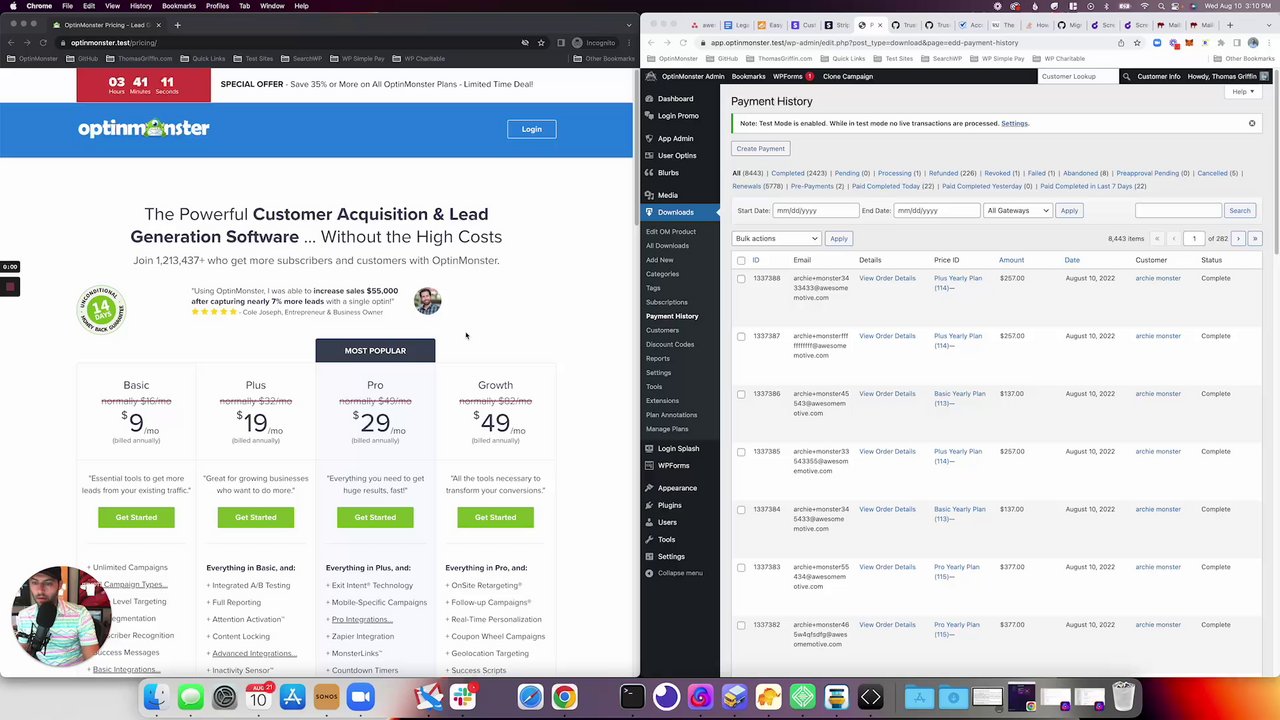Open the Bulk actions dropdown
This screenshot has height=720, width=1280.
point(776,238)
